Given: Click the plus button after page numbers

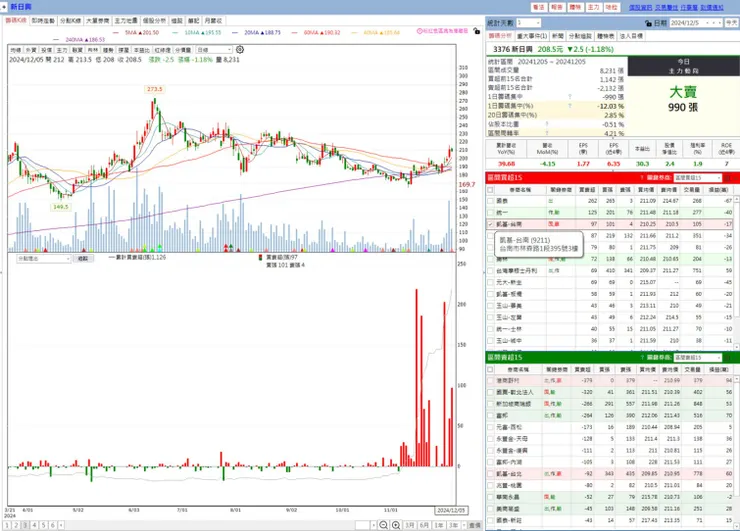Looking at the screenshot, I should click(x=61, y=525).
